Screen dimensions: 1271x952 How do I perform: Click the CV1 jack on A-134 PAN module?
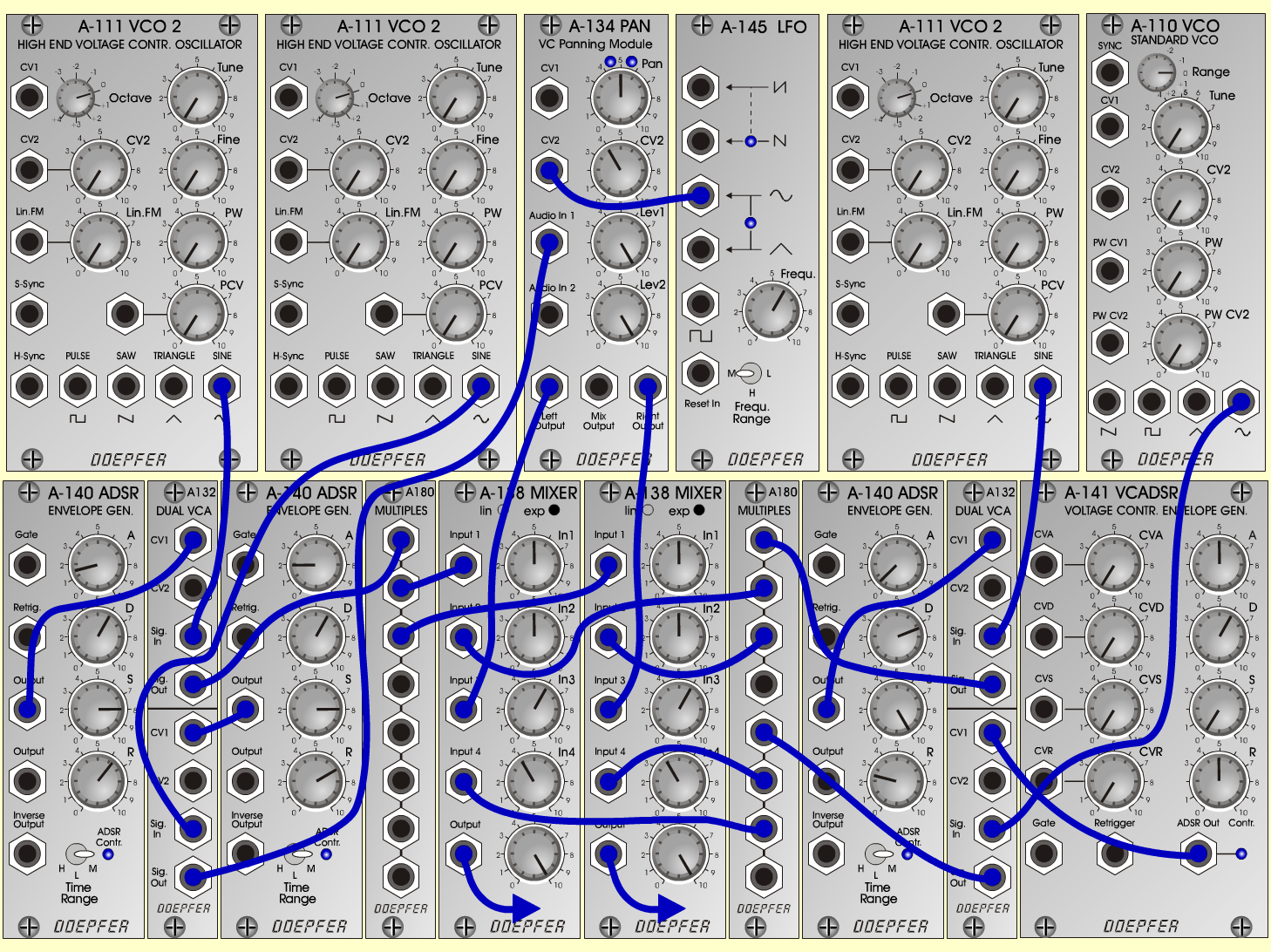549,97
